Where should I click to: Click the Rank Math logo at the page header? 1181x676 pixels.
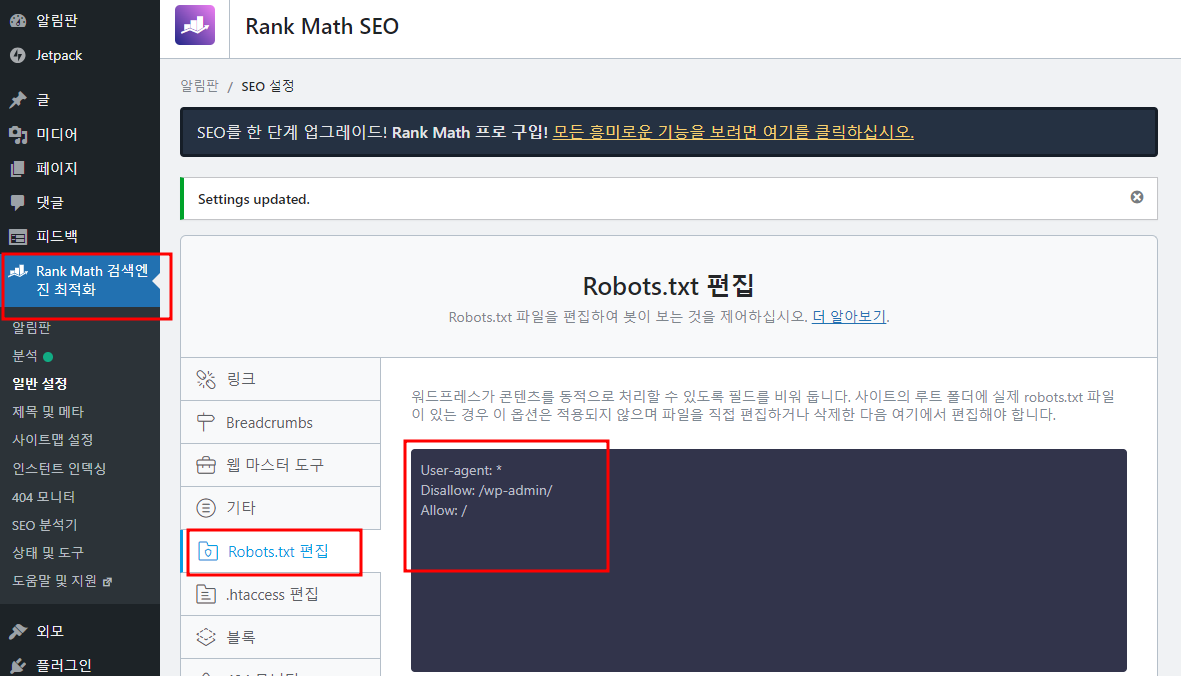[x=194, y=24]
